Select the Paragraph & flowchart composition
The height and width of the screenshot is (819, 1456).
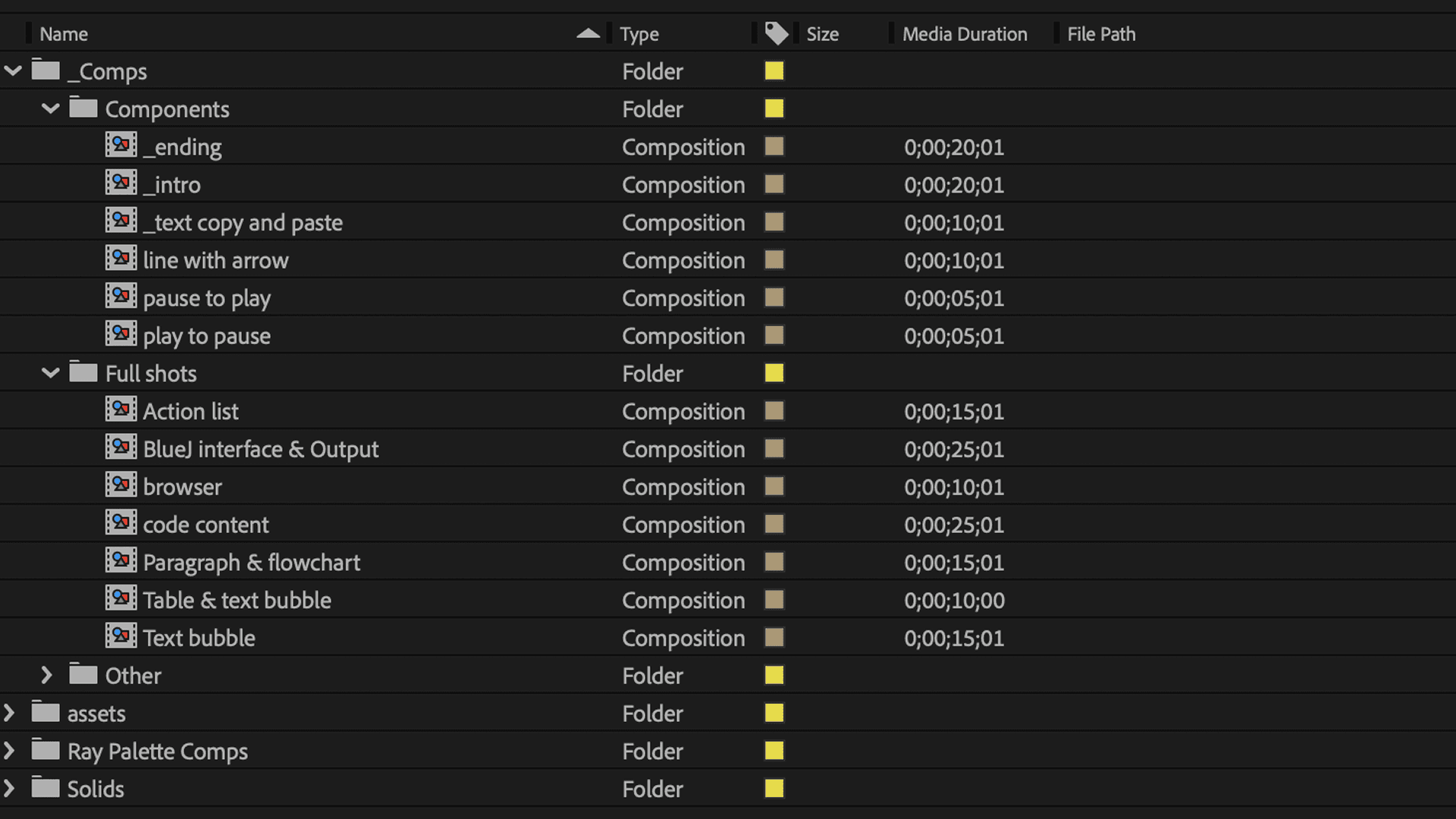pos(251,563)
